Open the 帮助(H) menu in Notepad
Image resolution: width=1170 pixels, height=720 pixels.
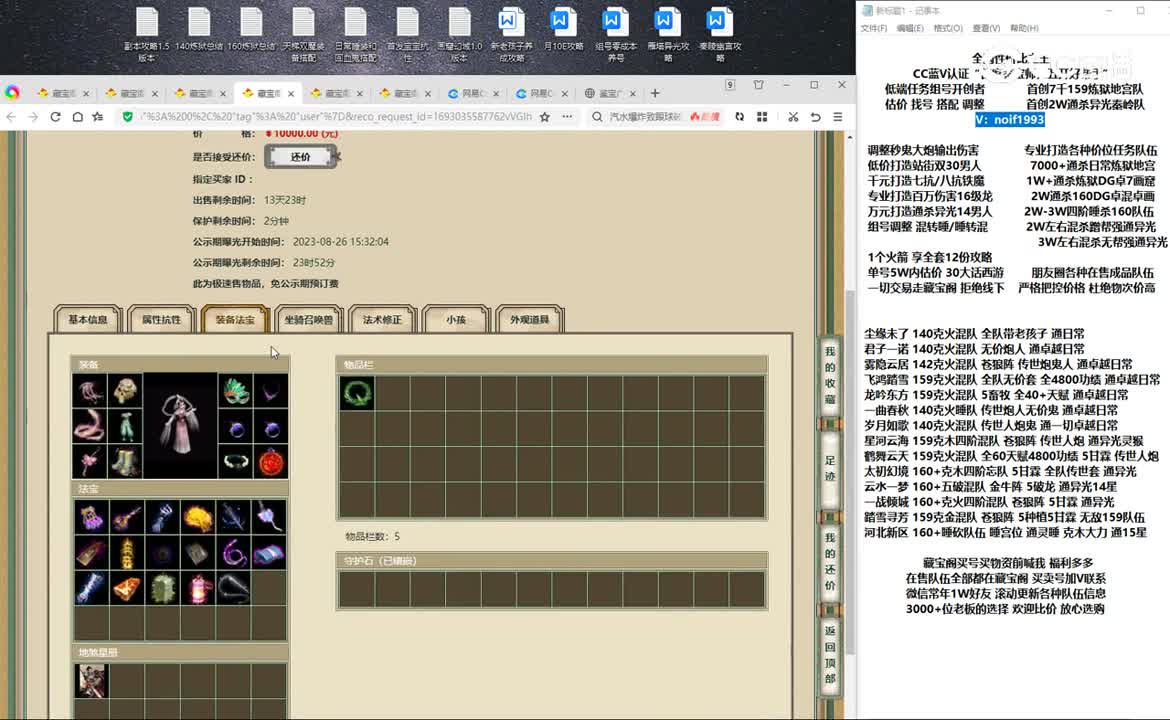pos(1024,28)
